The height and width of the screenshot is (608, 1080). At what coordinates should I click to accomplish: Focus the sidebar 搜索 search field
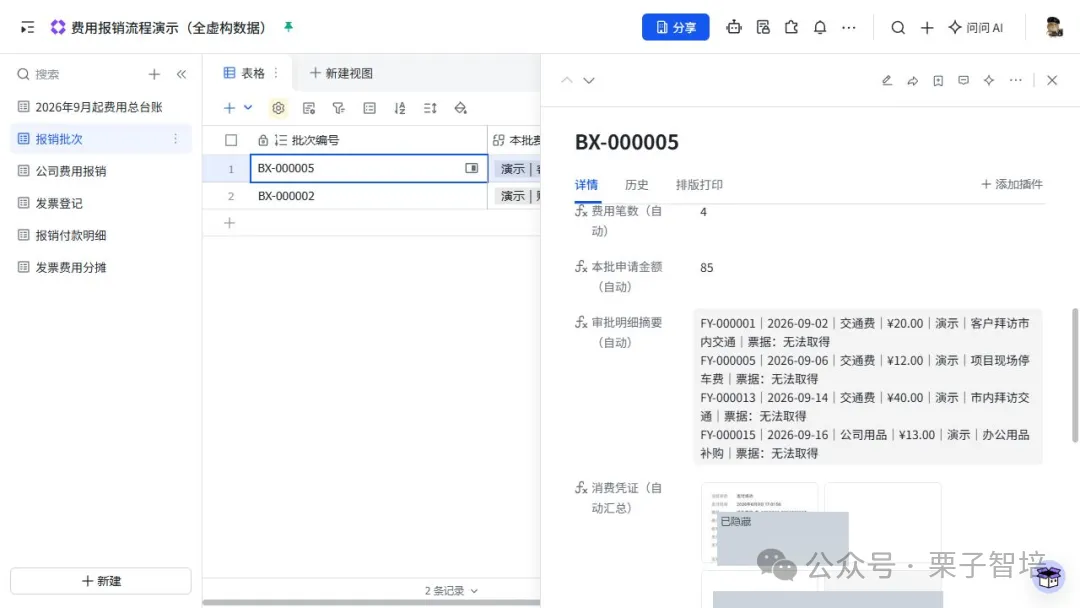coord(76,74)
